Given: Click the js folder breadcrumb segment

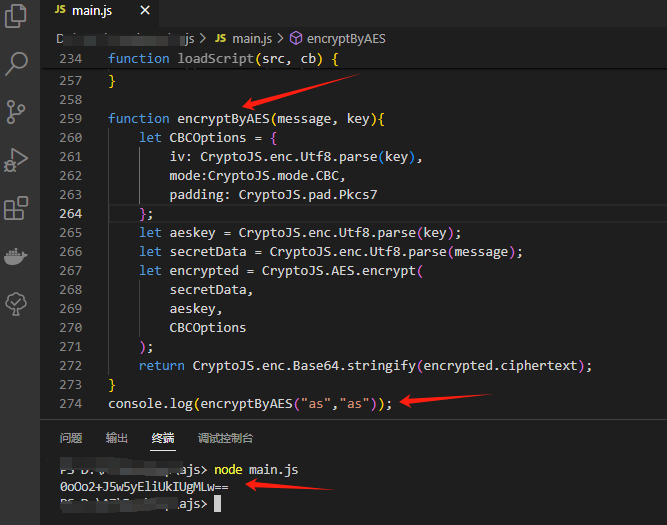Looking at the screenshot, I should coord(189,39).
